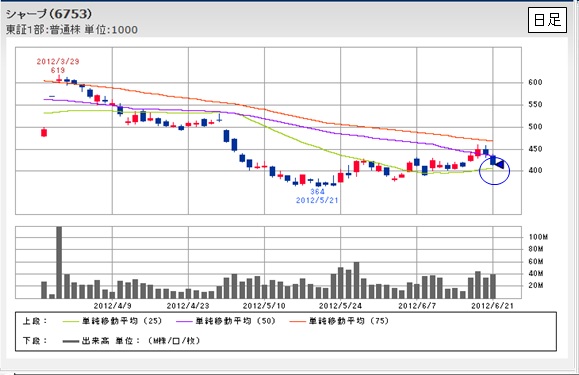Click the 60M volume axis label
This screenshot has height=375, width=579.
(536, 261)
